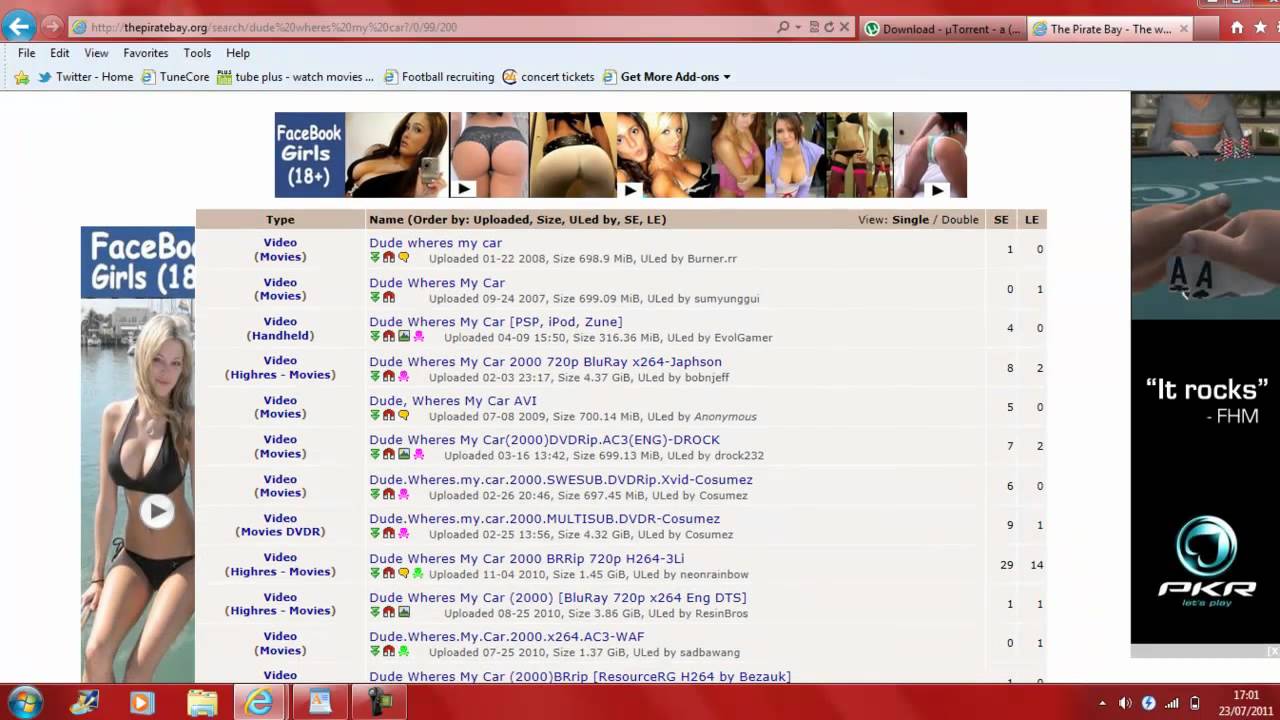Click the browser Forward arrow button
This screenshot has height=720, width=1280.
tap(52, 27)
